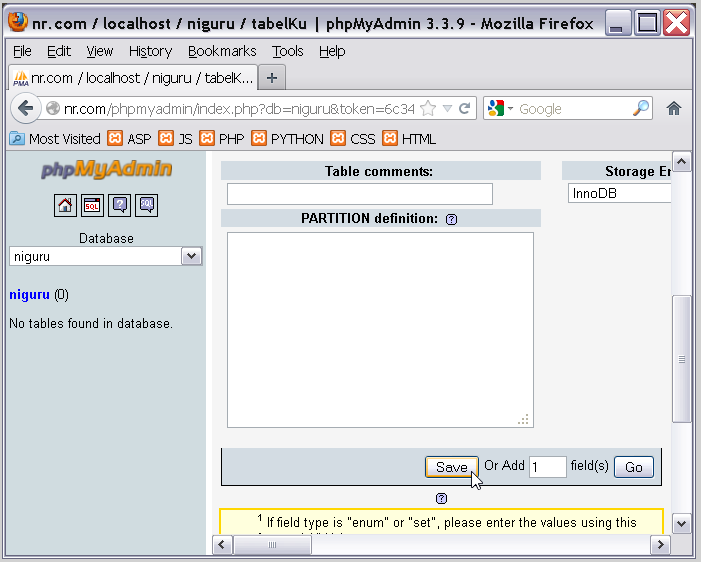Image resolution: width=701 pixels, height=562 pixels.
Task: Open the History menu
Action: 150,51
